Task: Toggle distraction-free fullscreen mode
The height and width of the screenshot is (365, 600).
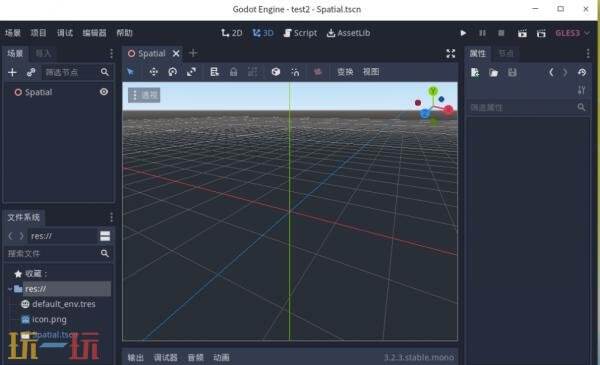Action: click(451, 54)
